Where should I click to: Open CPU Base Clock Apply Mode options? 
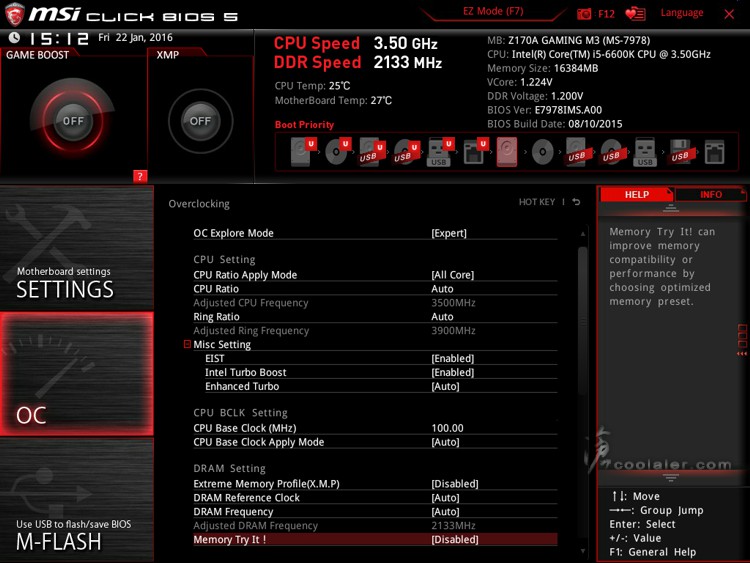375,442
